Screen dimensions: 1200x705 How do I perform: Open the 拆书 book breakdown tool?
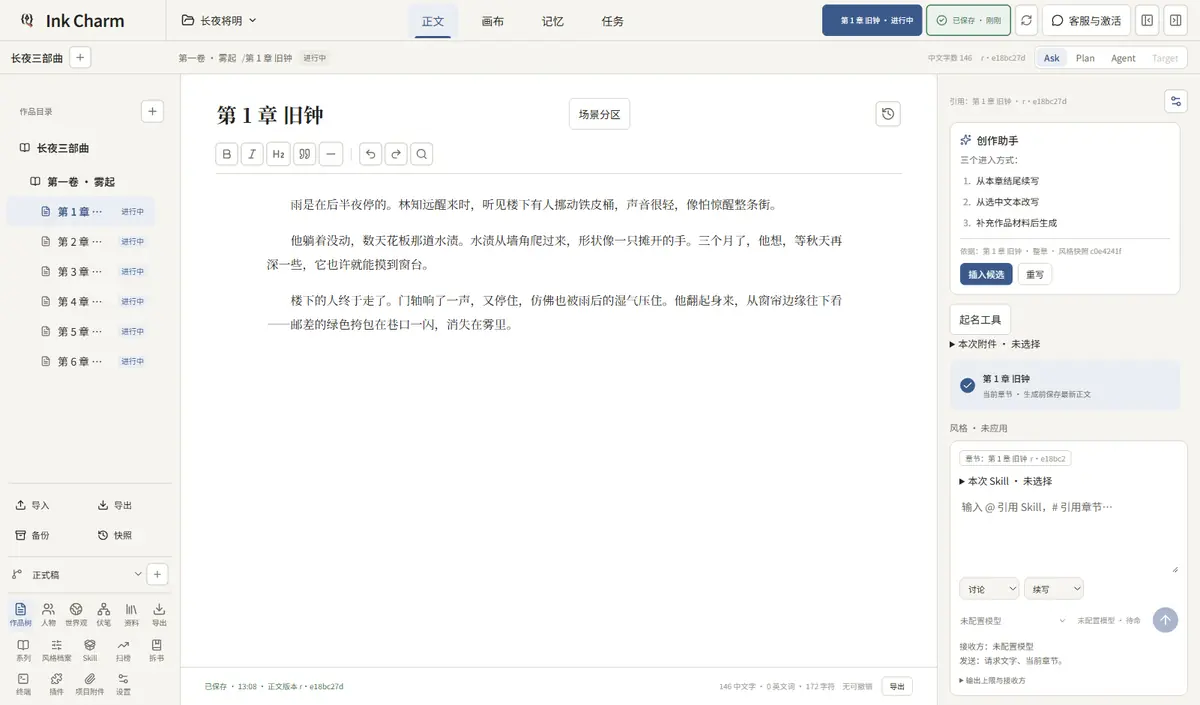pyautogui.click(x=156, y=650)
